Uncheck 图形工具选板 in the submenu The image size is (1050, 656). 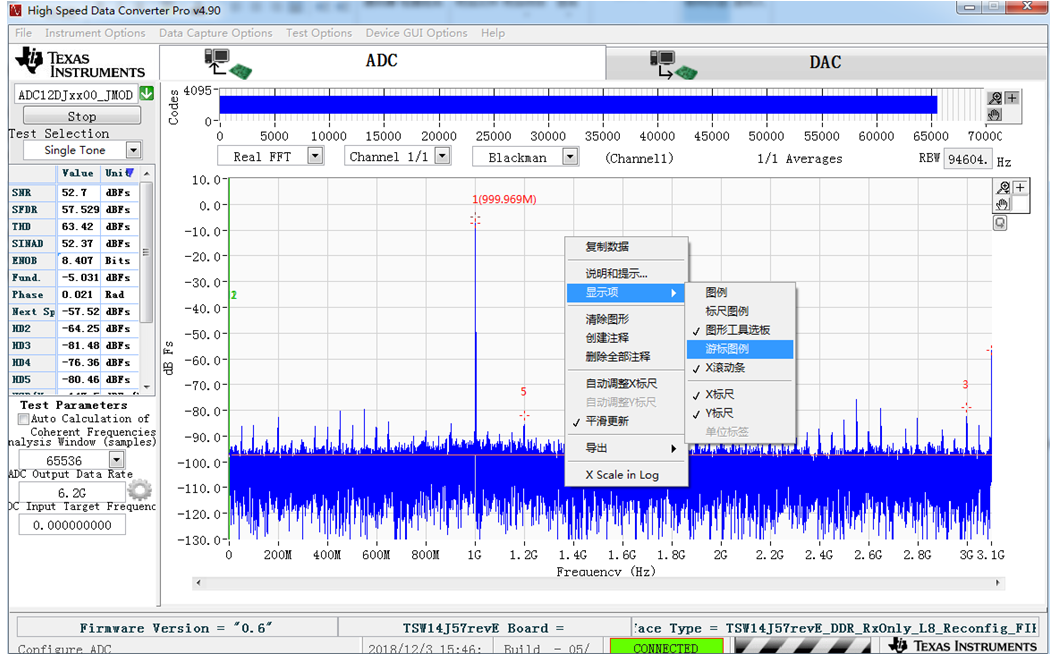pos(740,330)
